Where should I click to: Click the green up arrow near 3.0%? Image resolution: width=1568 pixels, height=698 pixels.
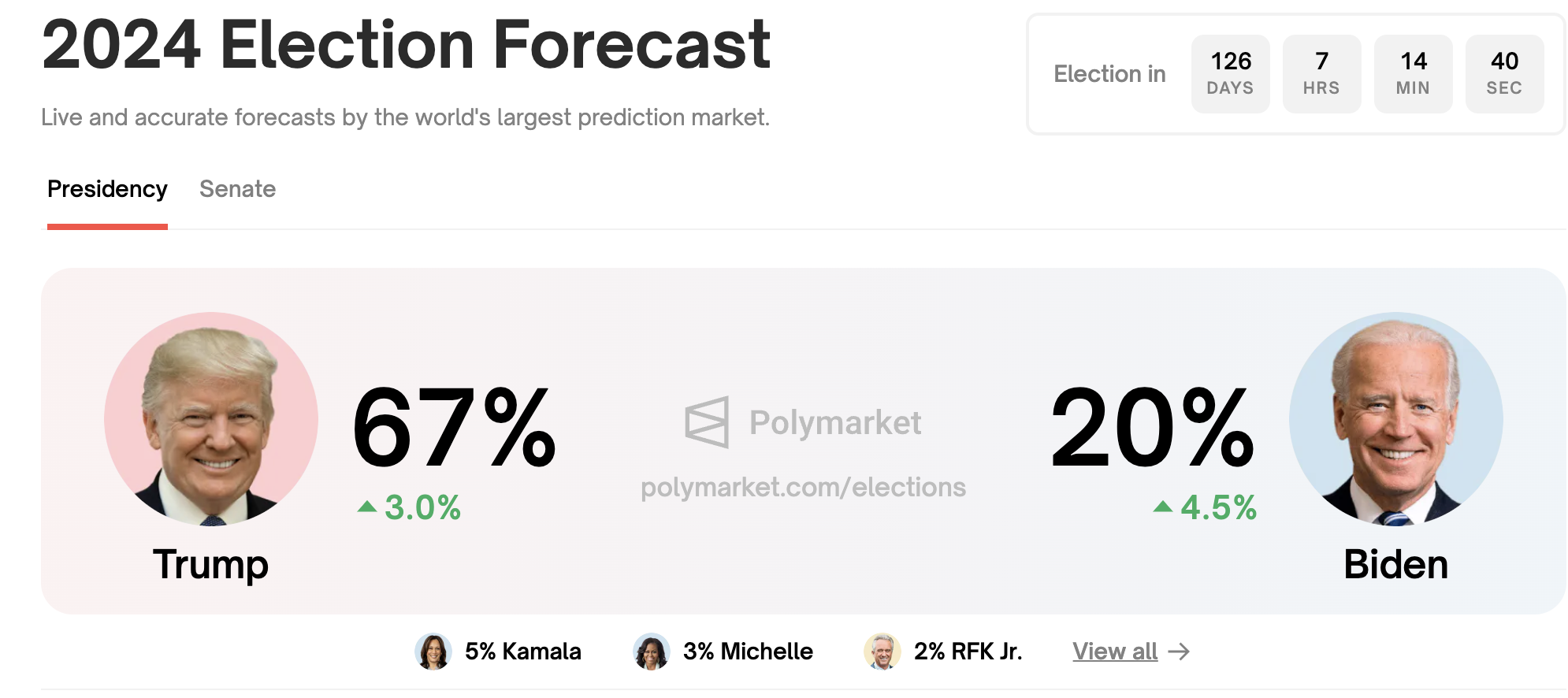pyautogui.click(x=366, y=507)
